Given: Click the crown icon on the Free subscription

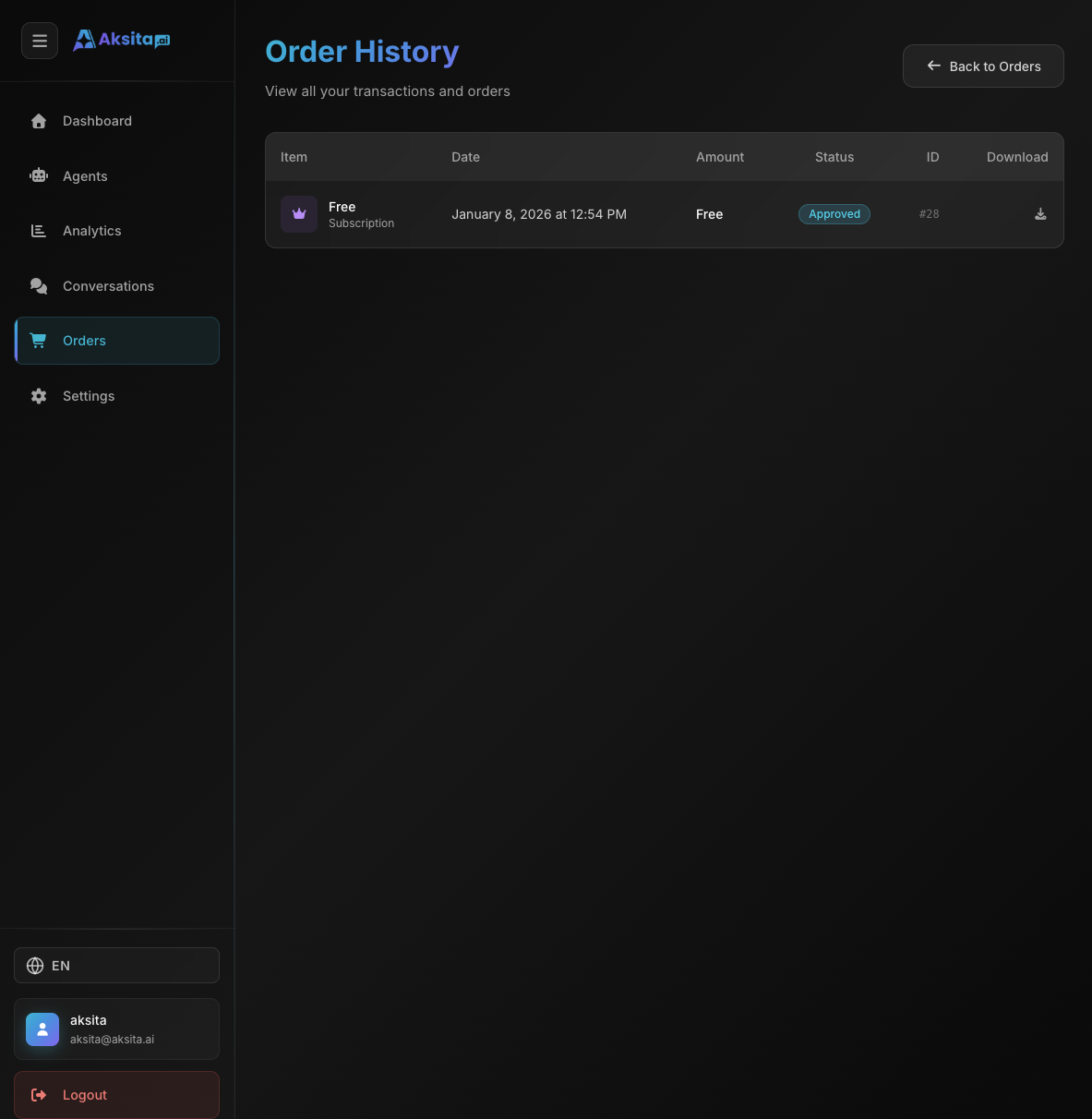Looking at the screenshot, I should 299,214.
